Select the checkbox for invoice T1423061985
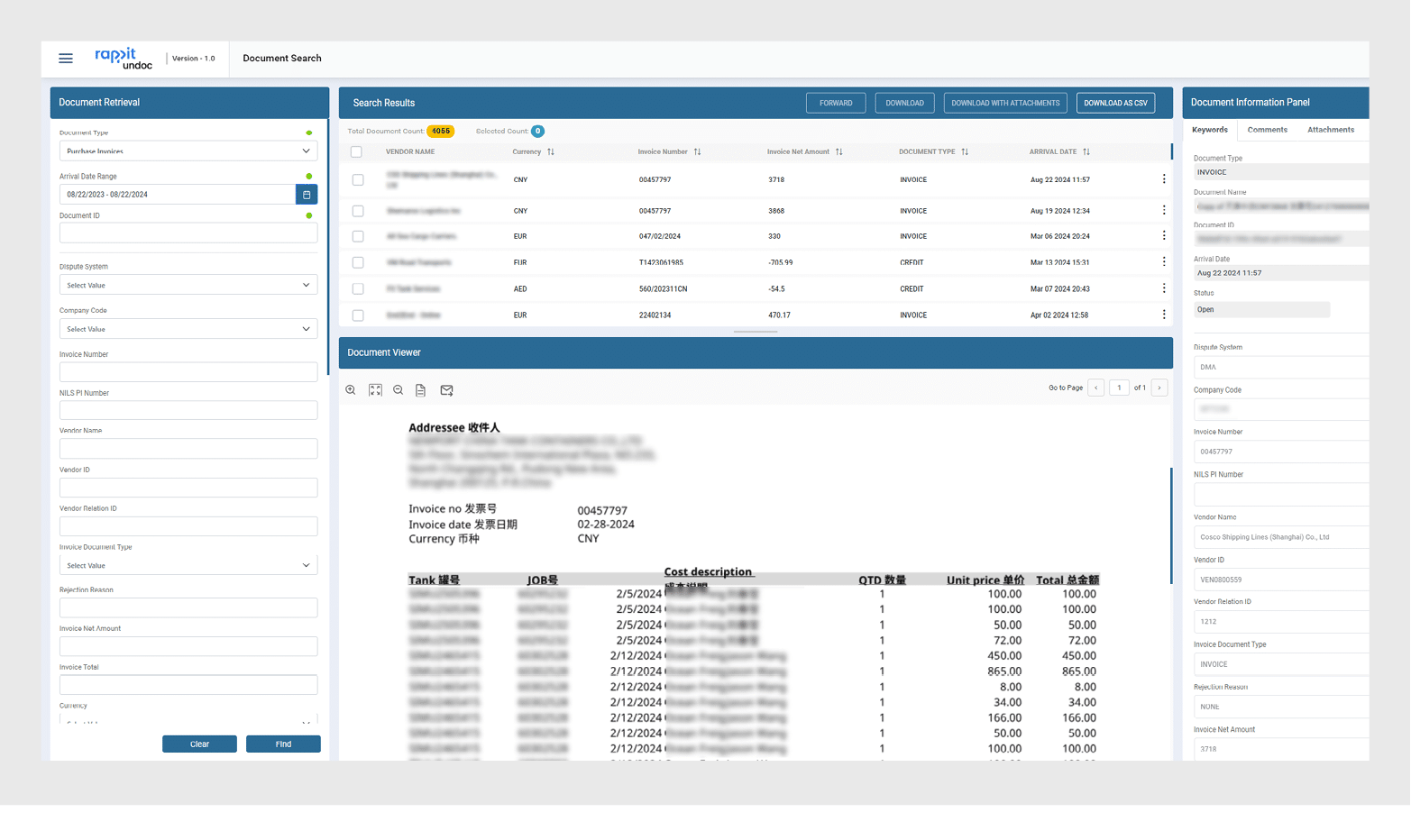Screen dimensions: 1411x840 (x=358, y=263)
